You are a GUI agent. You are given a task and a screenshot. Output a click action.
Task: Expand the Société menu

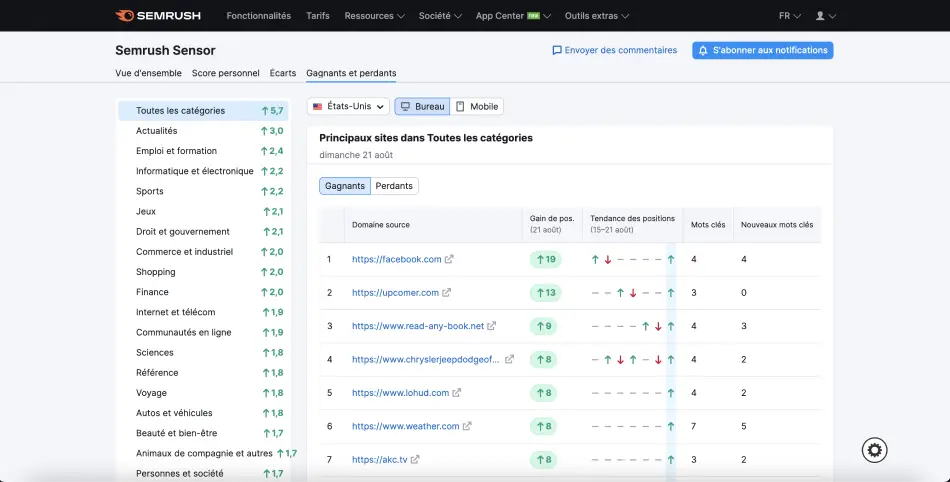(x=440, y=16)
